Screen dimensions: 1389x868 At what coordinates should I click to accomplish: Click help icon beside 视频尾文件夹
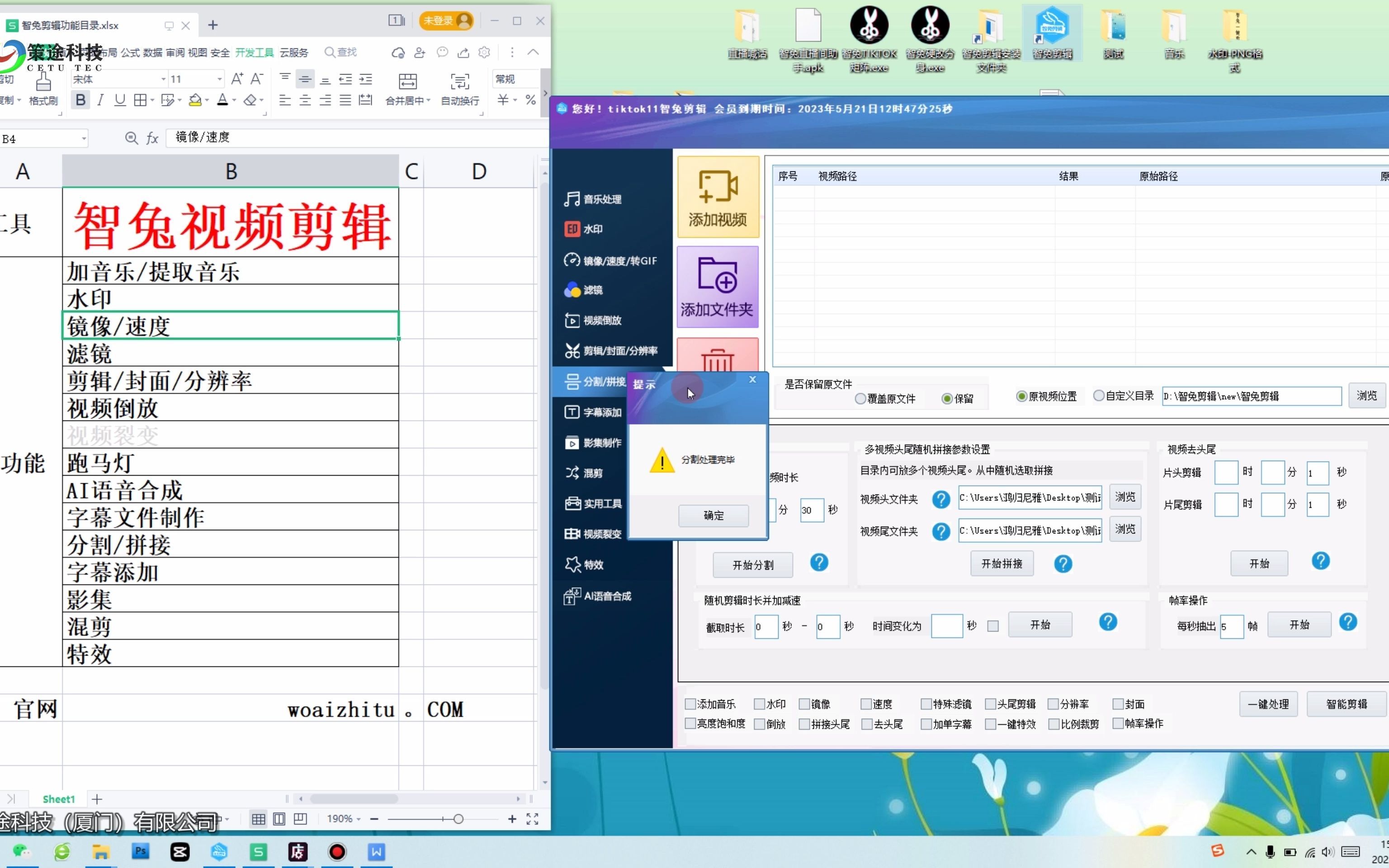point(941,532)
